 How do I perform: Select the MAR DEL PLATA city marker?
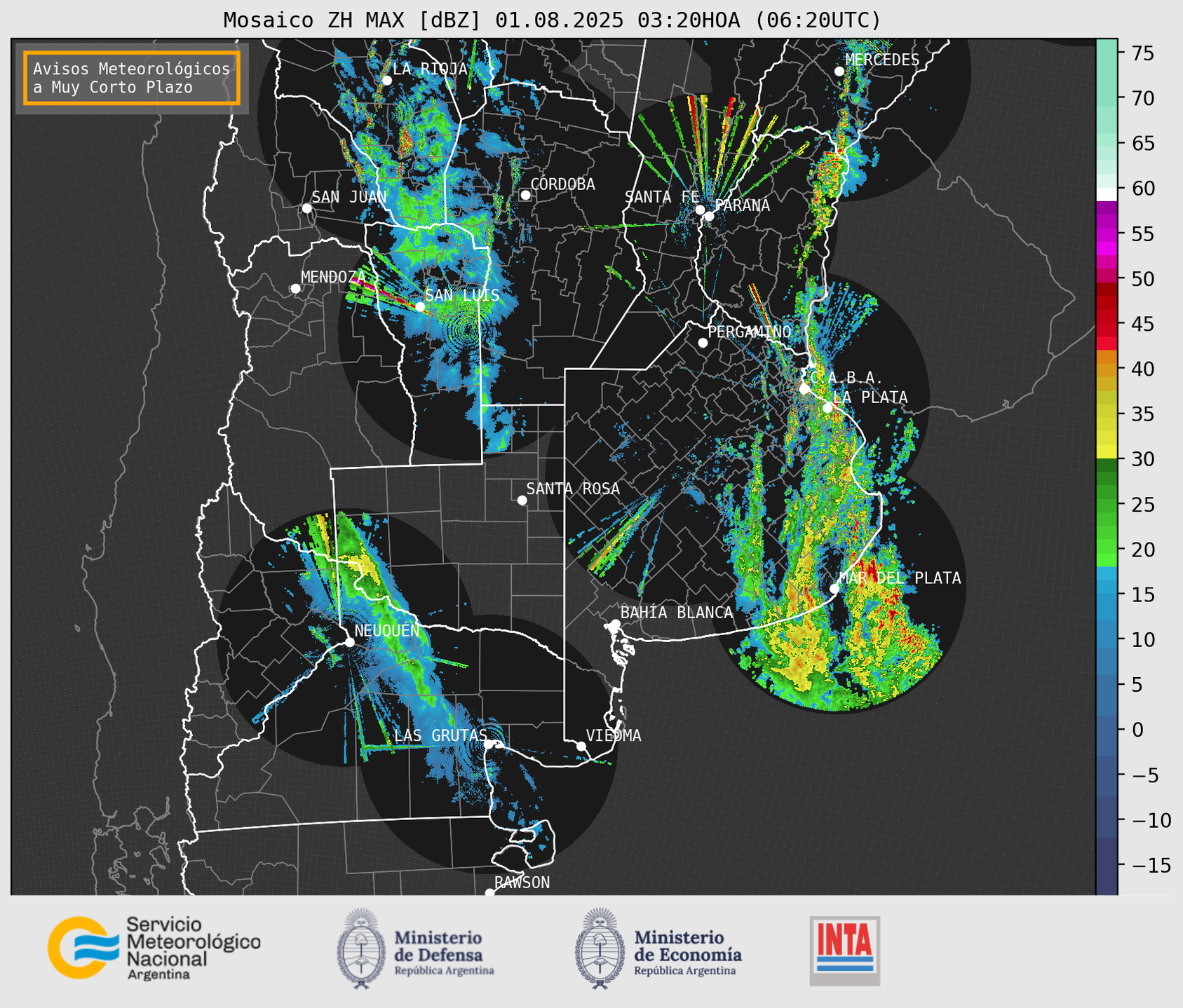pyautogui.click(x=834, y=589)
